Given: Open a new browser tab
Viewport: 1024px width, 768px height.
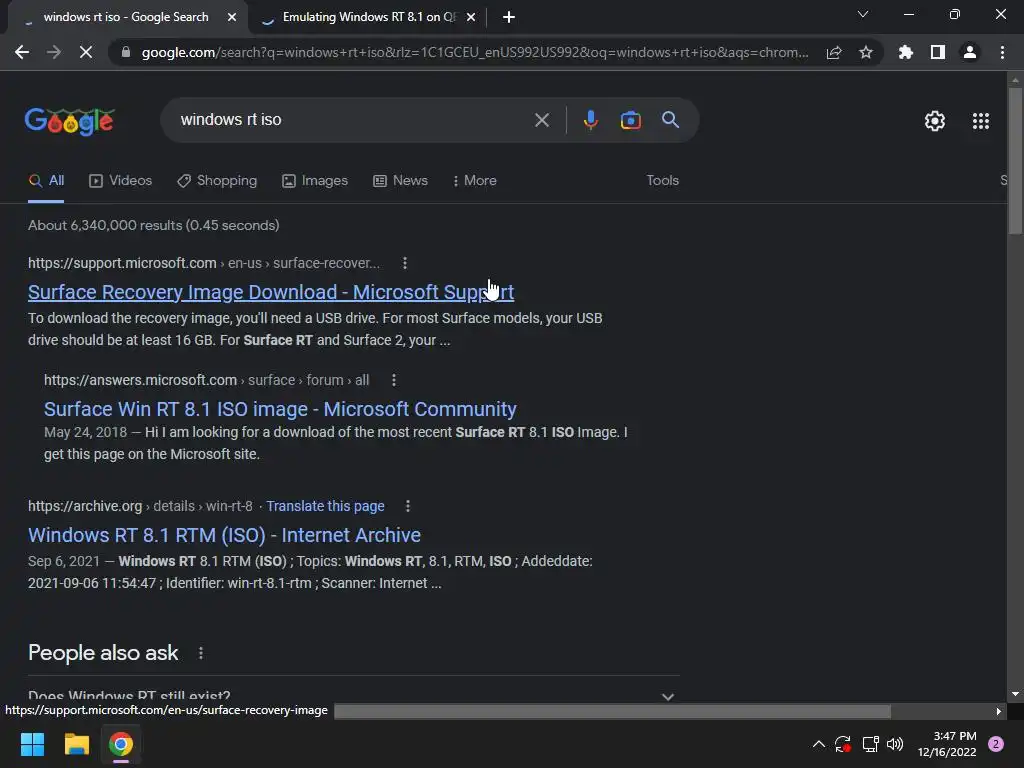Looking at the screenshot, I should pyautogui.click(x=509, y=17).
